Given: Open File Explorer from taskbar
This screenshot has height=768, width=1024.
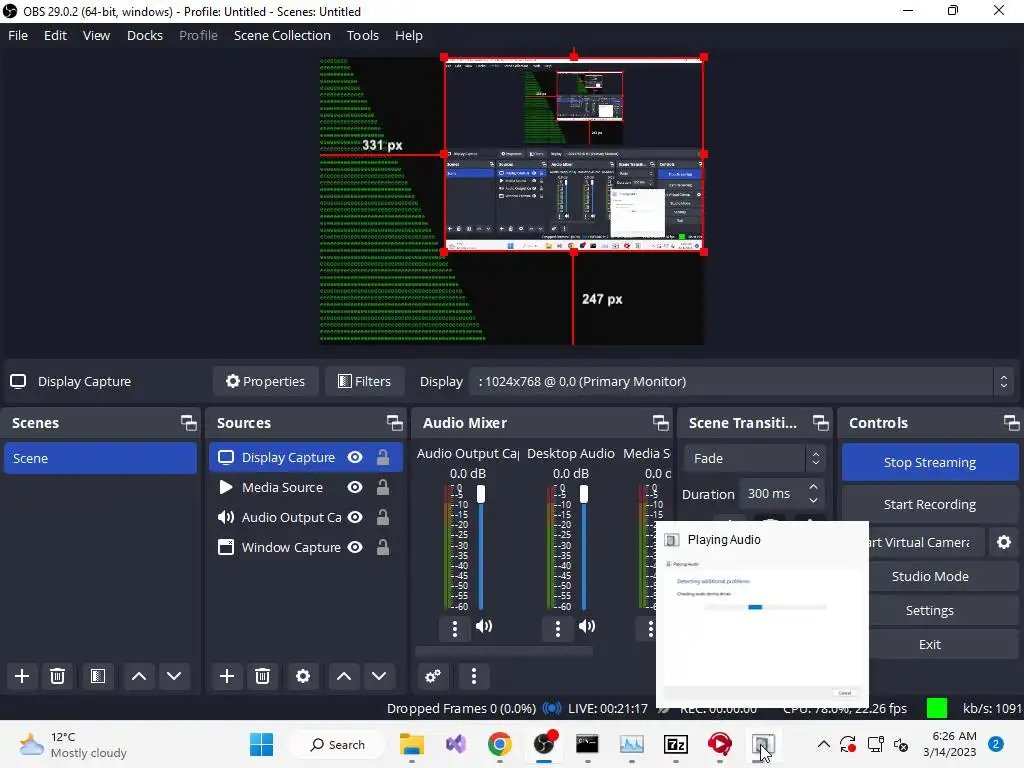Looking at the screenshot, I should pos(412,744).
